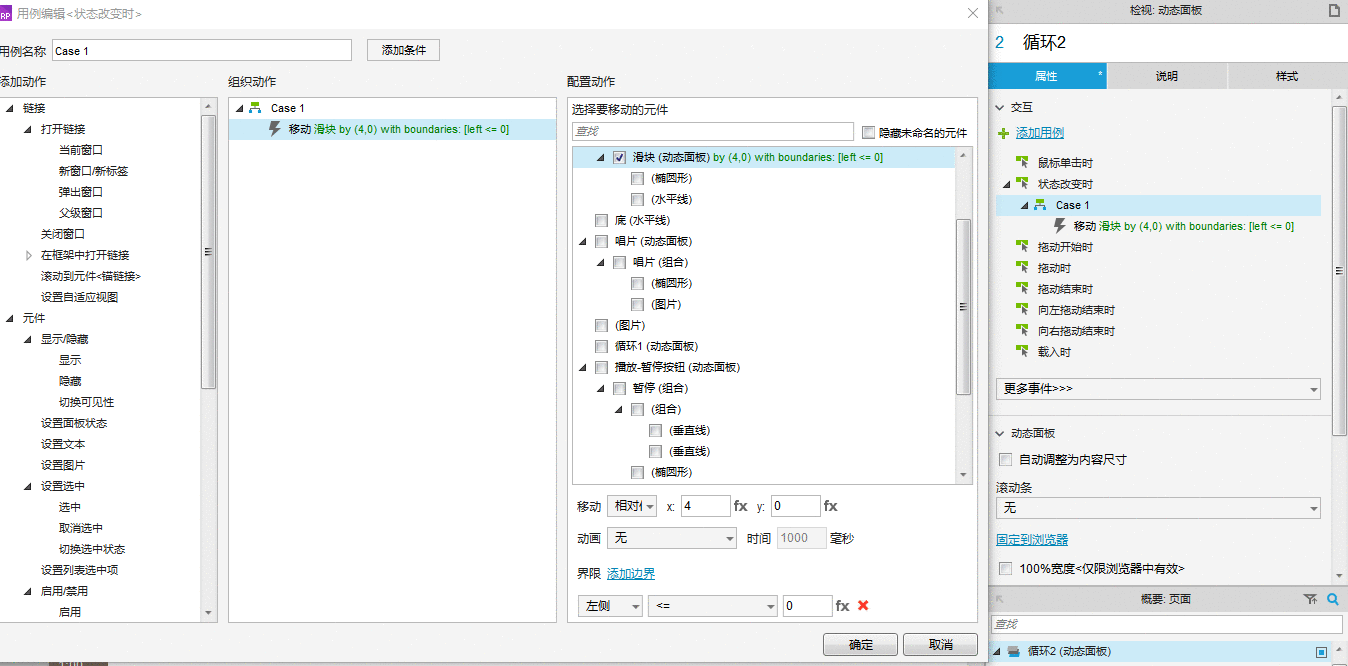Image resolution: width=1348 pixels, height=666 pixels.
Task: Check the 暂停 (组合) checkbox
Action: click(x=619, y=388)
